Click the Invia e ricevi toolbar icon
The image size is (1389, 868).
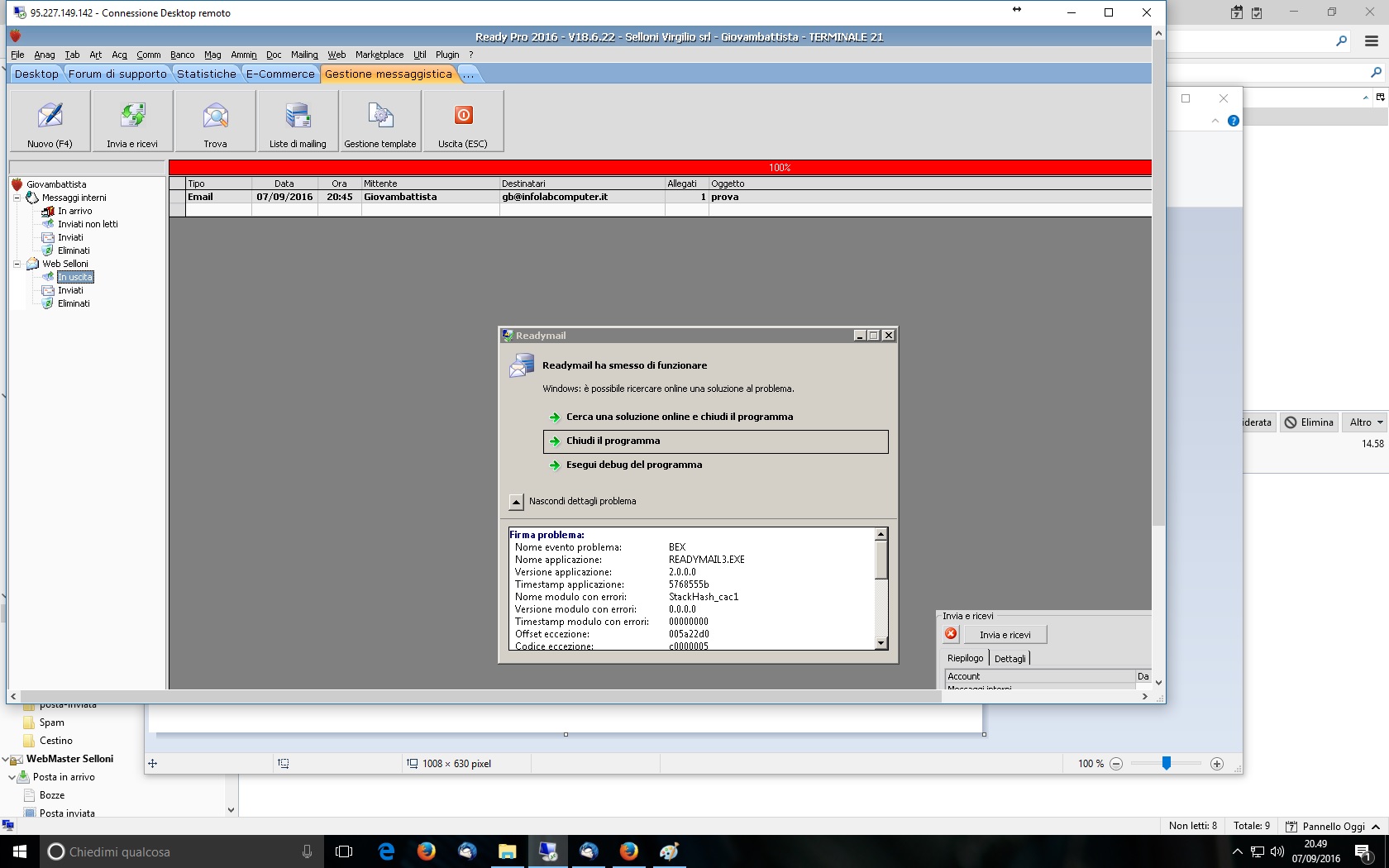(x=132, y=121)
